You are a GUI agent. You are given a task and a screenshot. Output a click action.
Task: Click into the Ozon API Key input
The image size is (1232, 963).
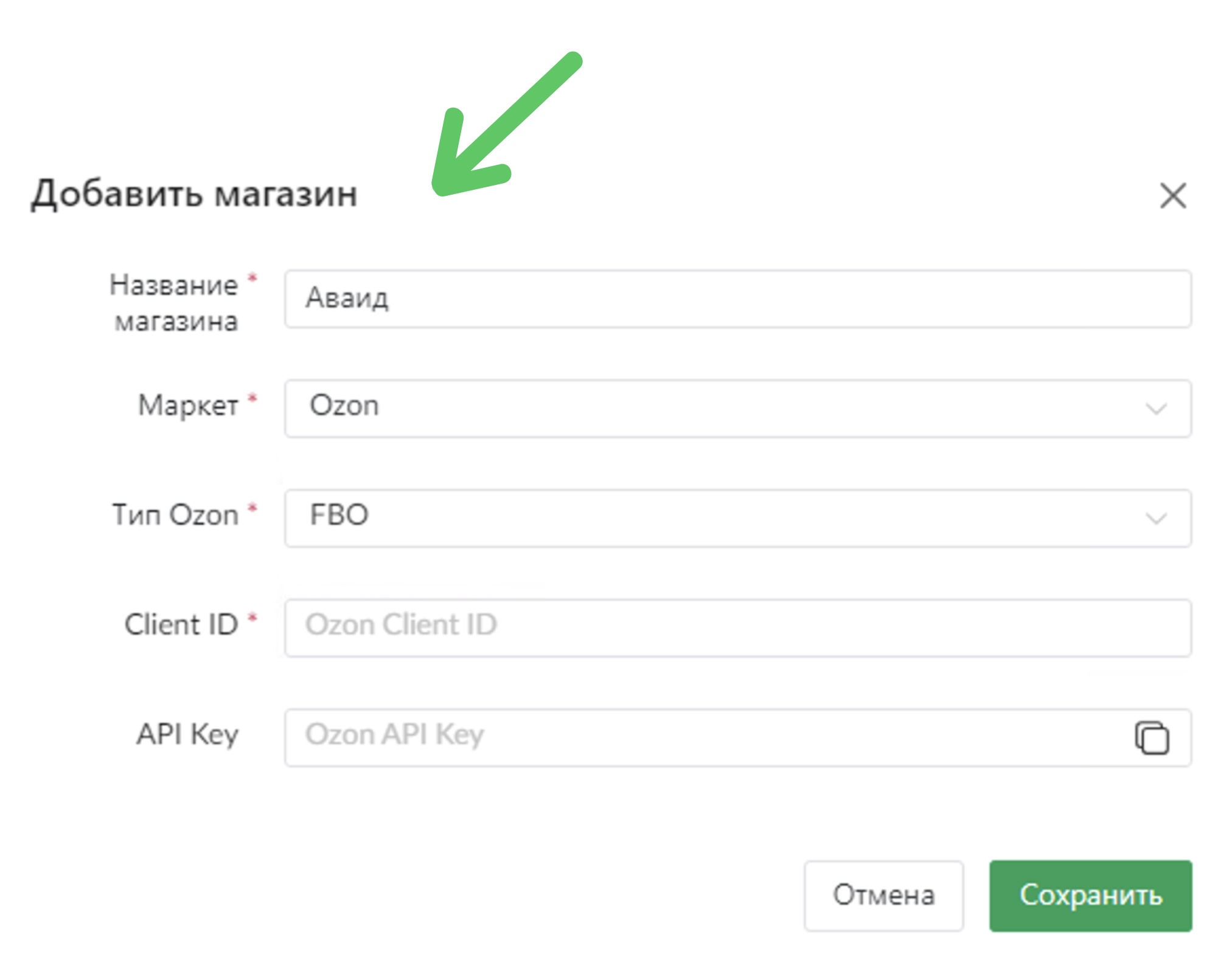pyautogui.click(x=706, y=737)
